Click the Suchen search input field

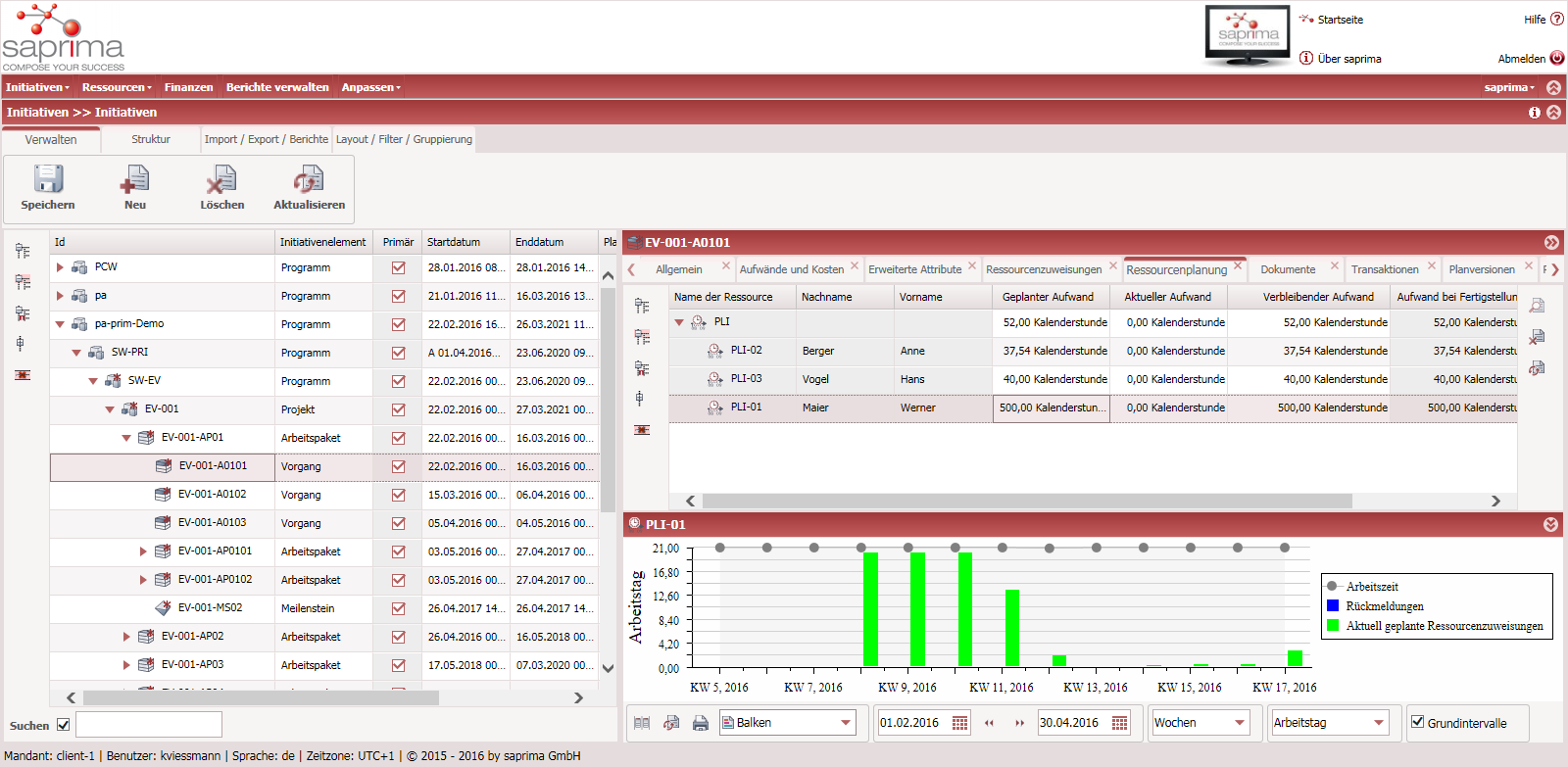[149, 725]
